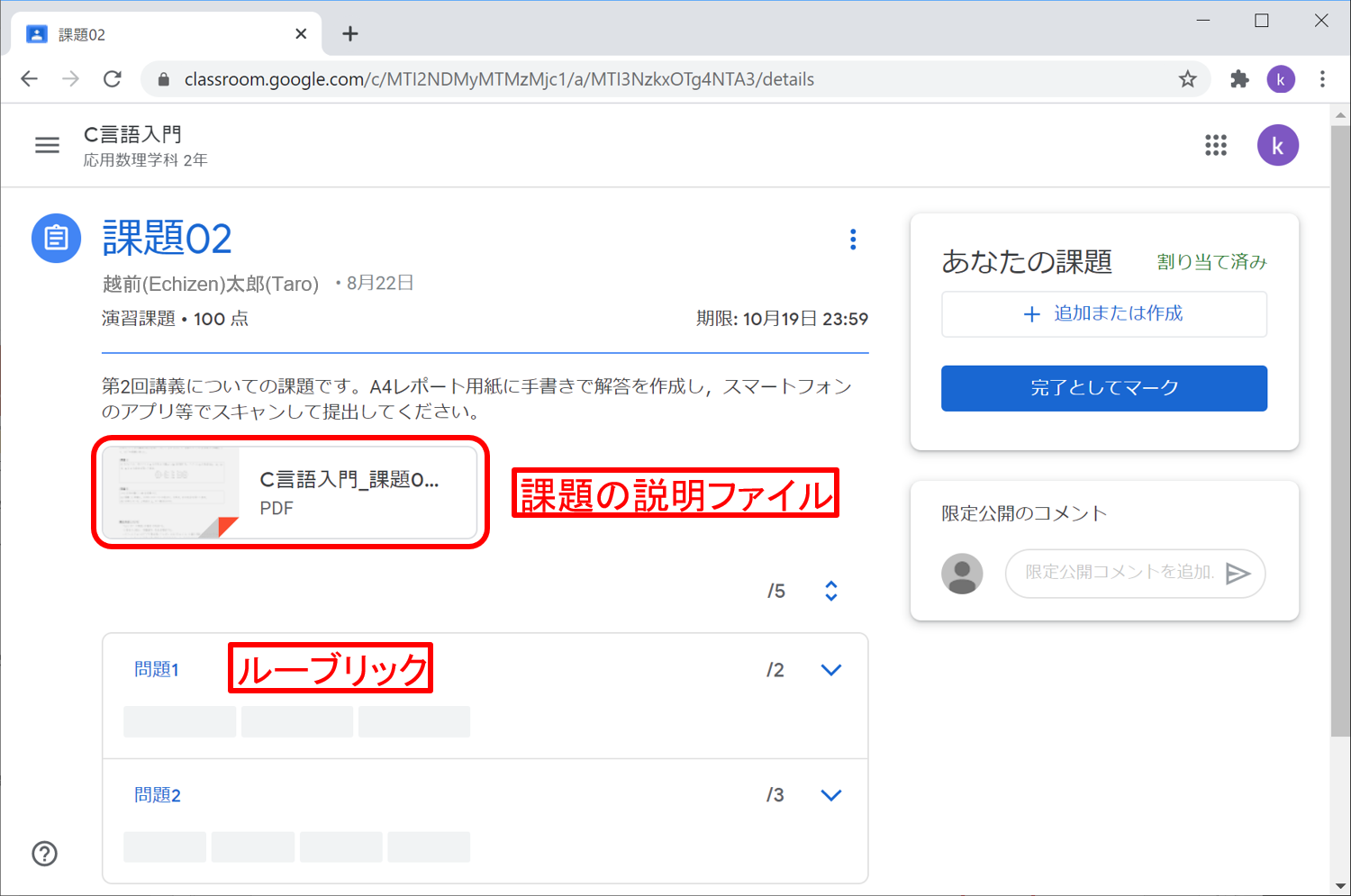
Task: Reload the page
Action: (113, 79)
